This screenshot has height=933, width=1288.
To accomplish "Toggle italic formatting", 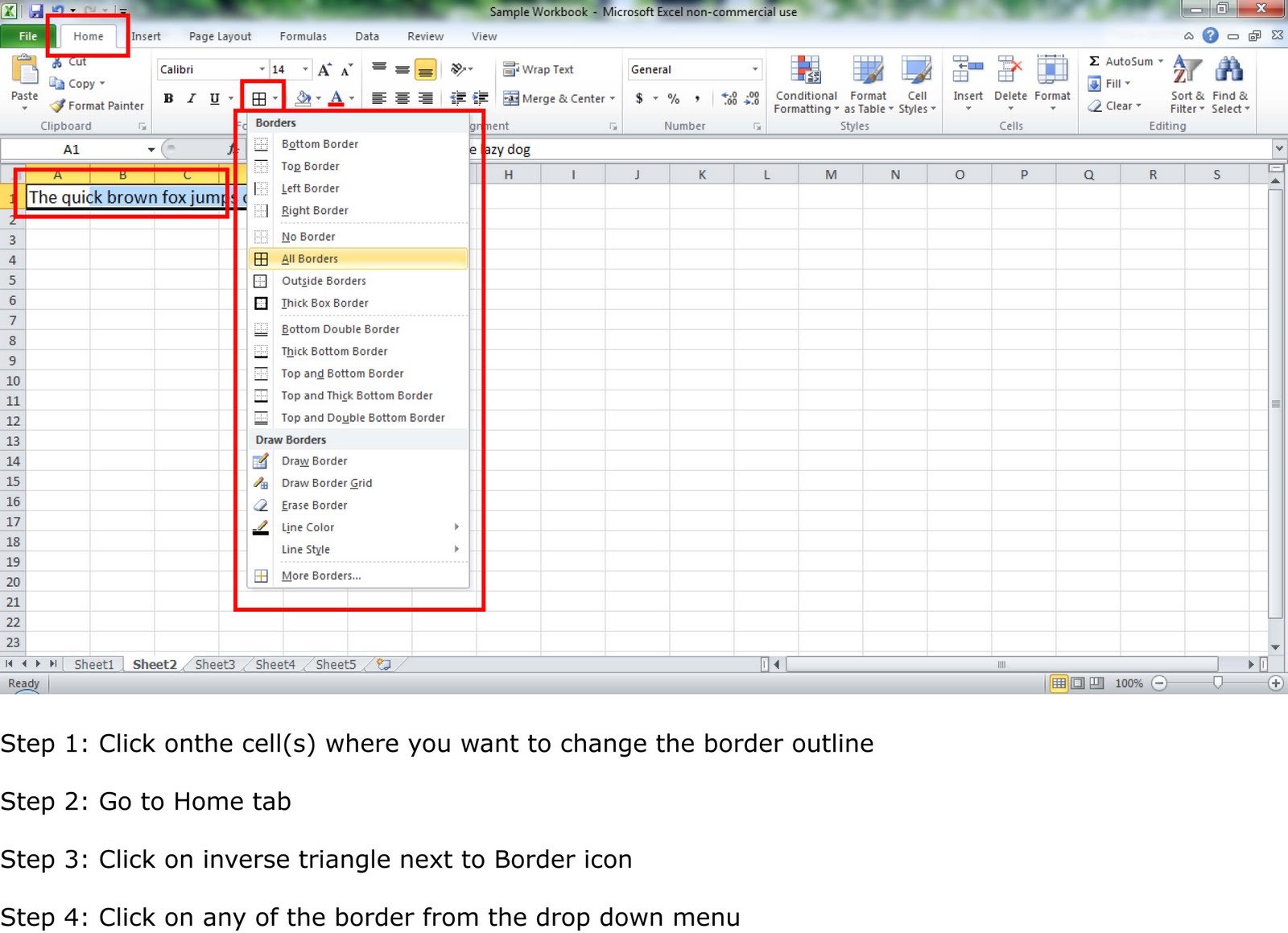I will (191, 98).
